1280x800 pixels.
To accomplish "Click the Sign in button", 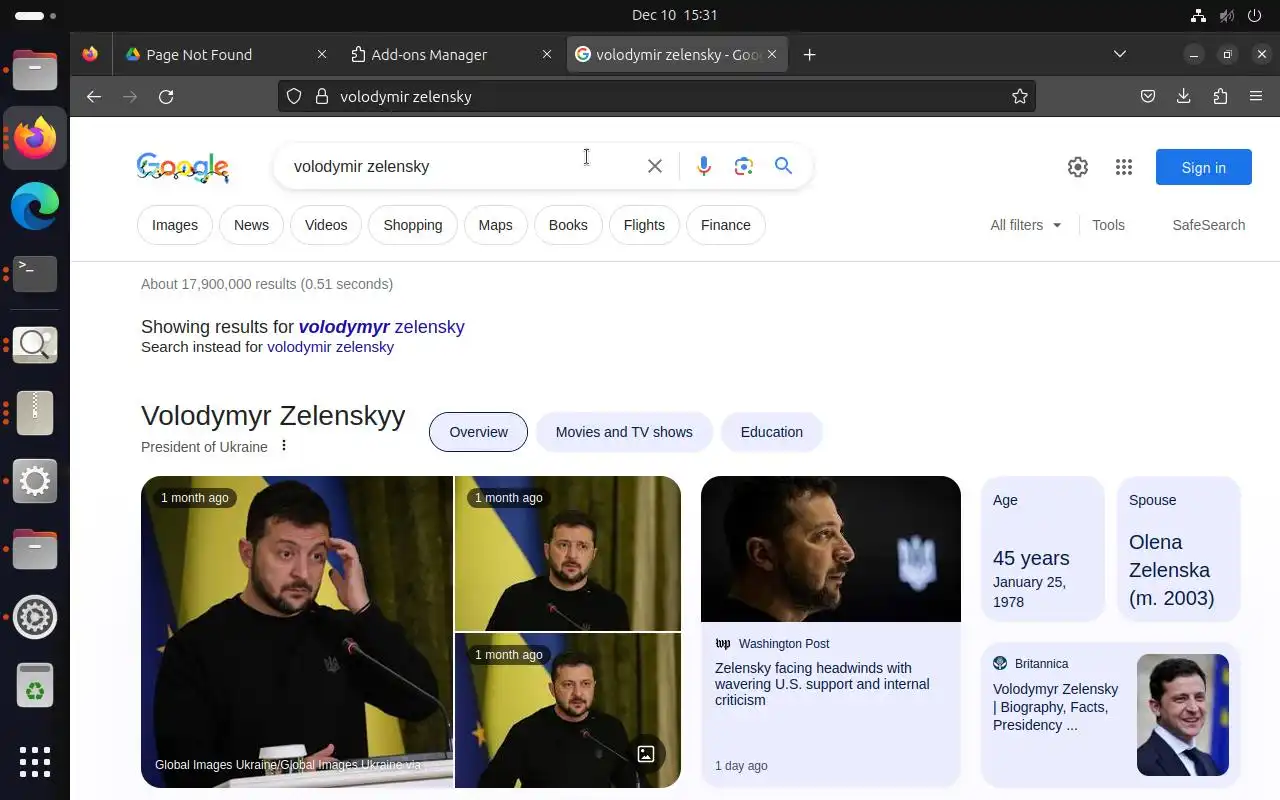I will [x=1203, y=167].
